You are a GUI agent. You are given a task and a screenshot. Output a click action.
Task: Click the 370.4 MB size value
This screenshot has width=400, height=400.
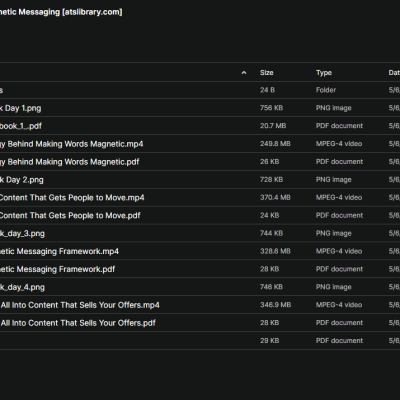(275, 198)
